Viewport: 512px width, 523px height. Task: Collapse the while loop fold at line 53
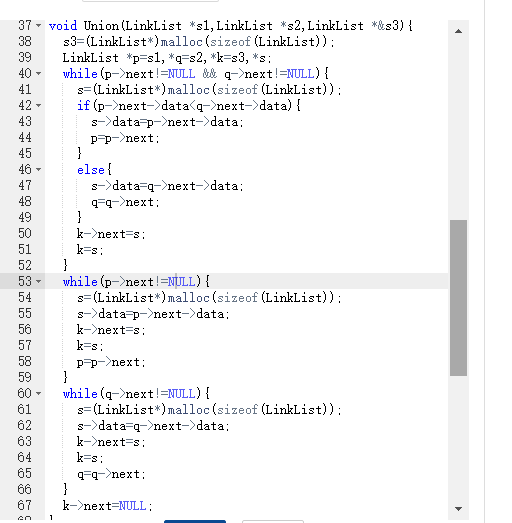click(39, 282)
